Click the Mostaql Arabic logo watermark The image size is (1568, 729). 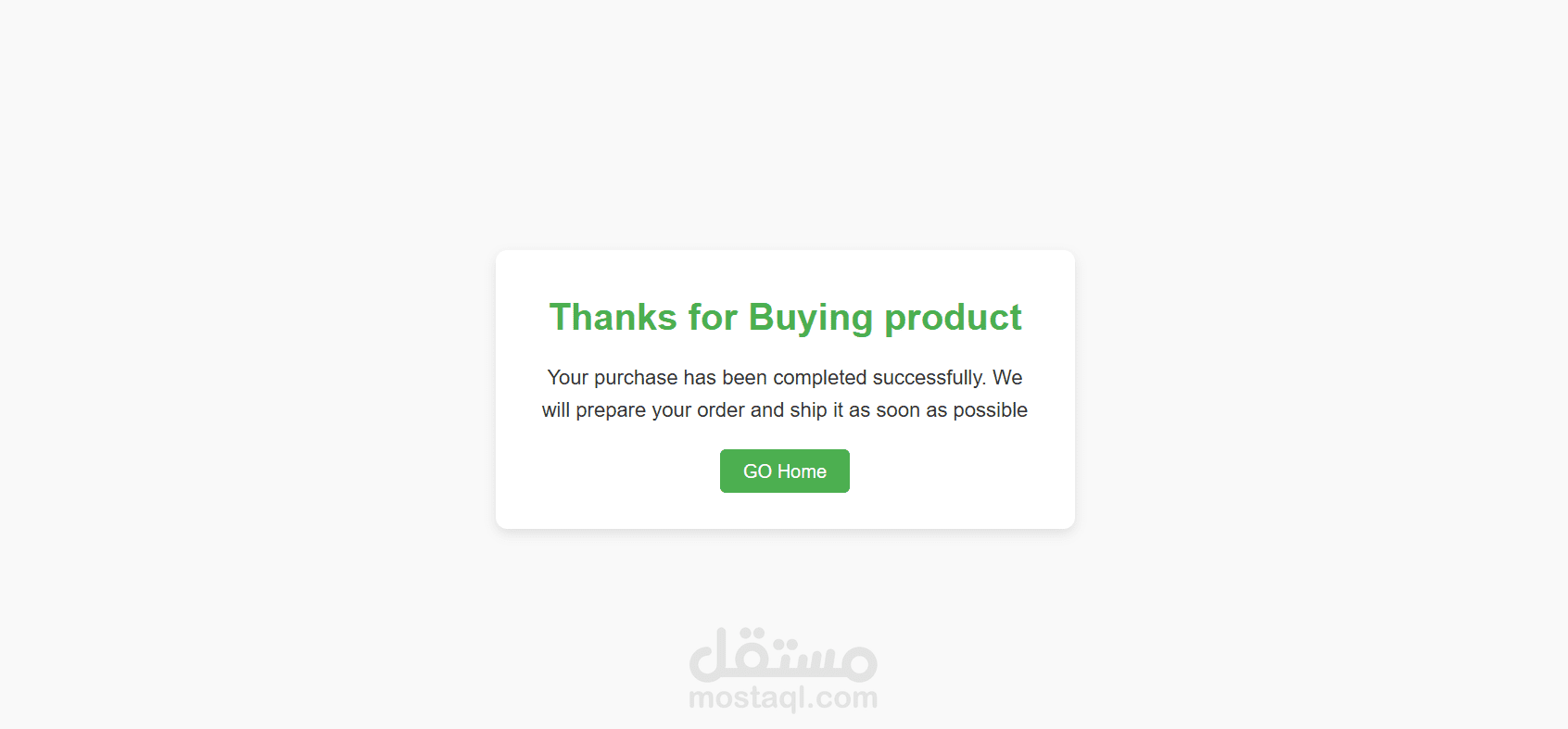point(783,654)
